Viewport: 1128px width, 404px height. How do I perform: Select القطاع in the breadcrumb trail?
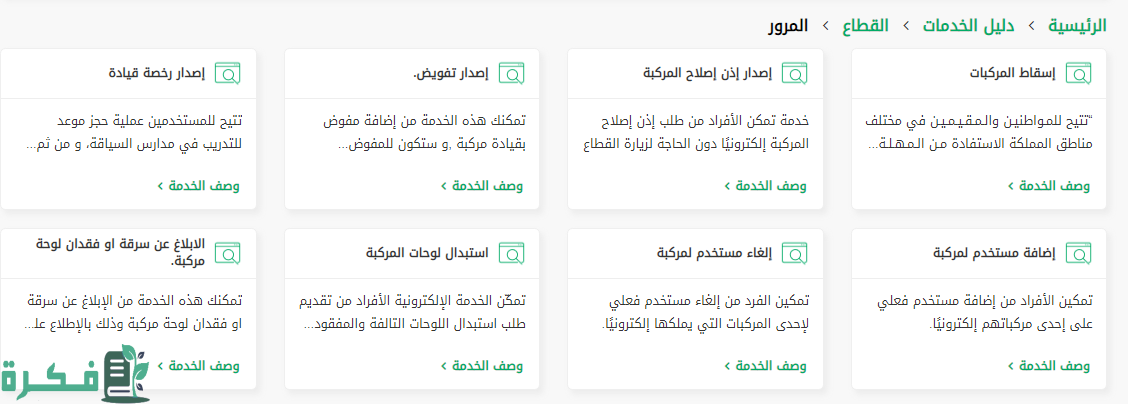[x=865, y=25]
